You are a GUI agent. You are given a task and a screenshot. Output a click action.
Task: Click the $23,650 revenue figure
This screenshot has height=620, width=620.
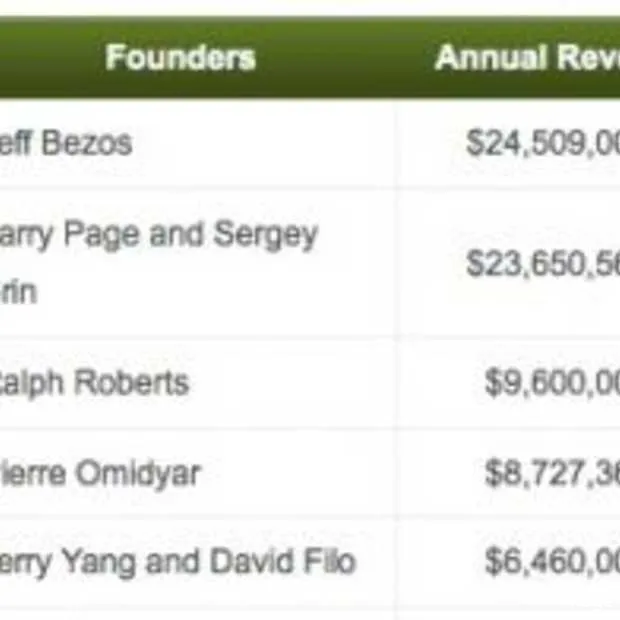(x=543, y=263)
